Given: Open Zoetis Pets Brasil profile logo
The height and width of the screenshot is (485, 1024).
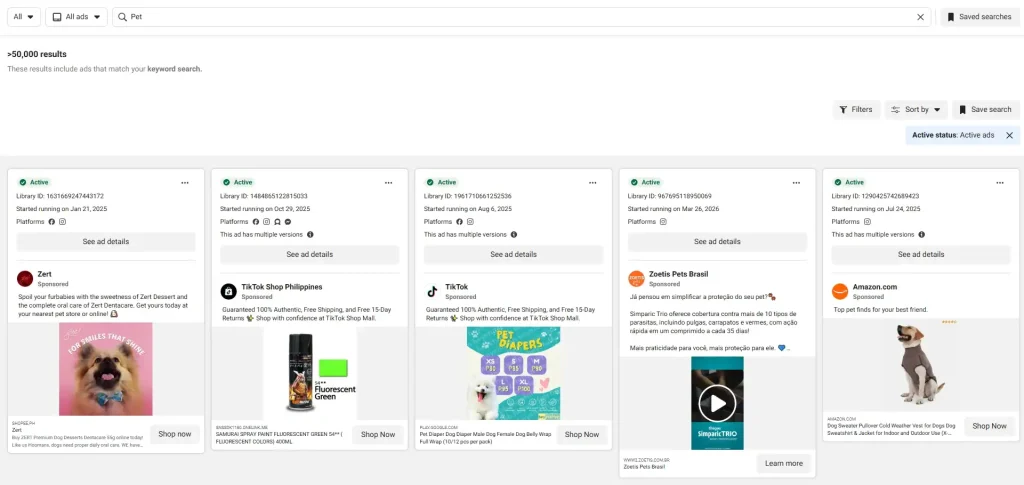Looking at the screenshot, I should [x=636, y=279].
